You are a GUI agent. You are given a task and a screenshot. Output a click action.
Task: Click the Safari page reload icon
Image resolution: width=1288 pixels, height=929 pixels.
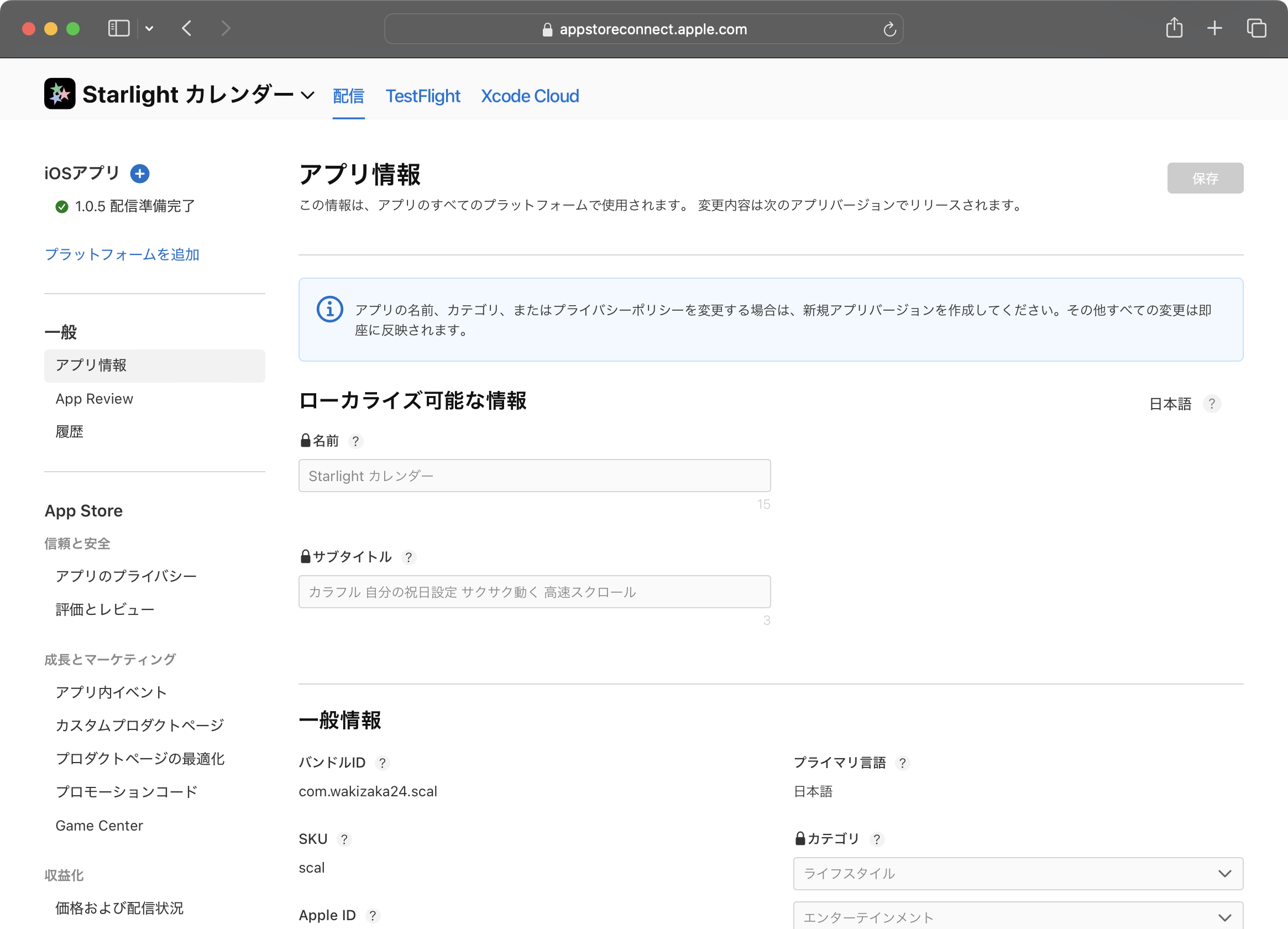point(889,29)
